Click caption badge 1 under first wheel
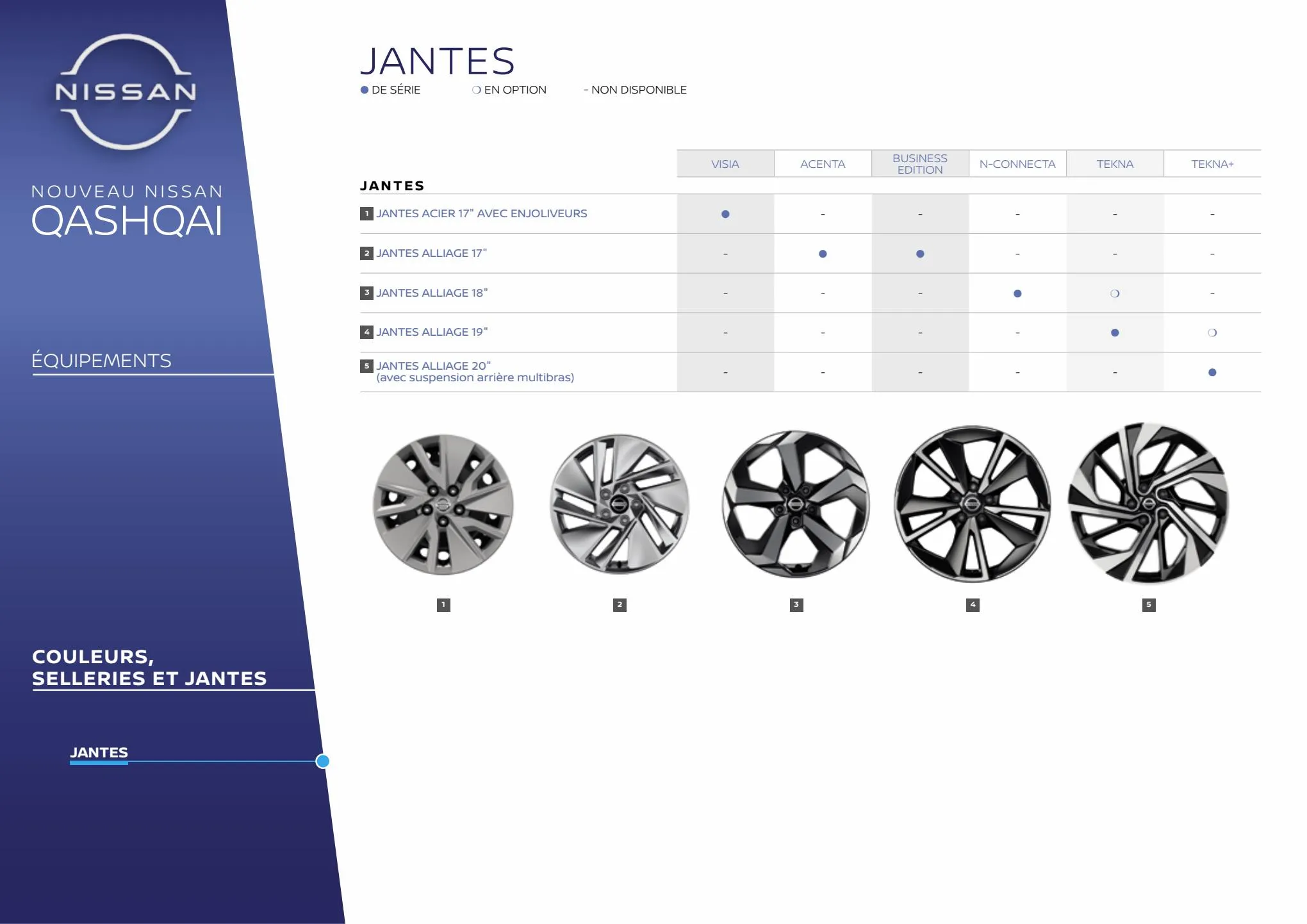 coord(443,605)
